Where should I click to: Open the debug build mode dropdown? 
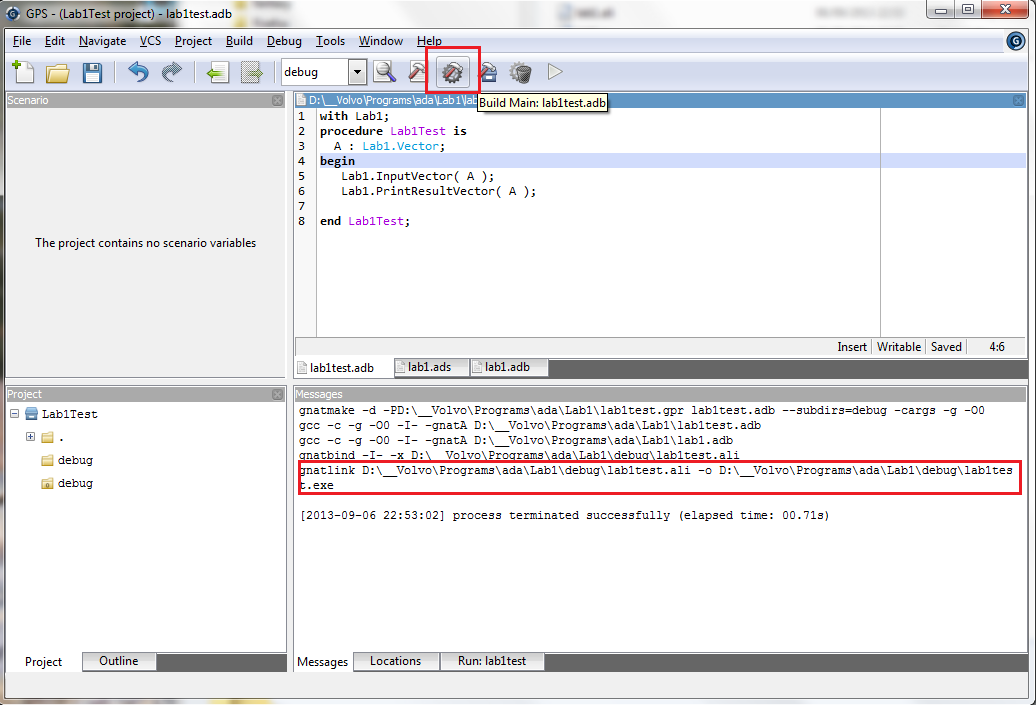click(x=358, y=72)
